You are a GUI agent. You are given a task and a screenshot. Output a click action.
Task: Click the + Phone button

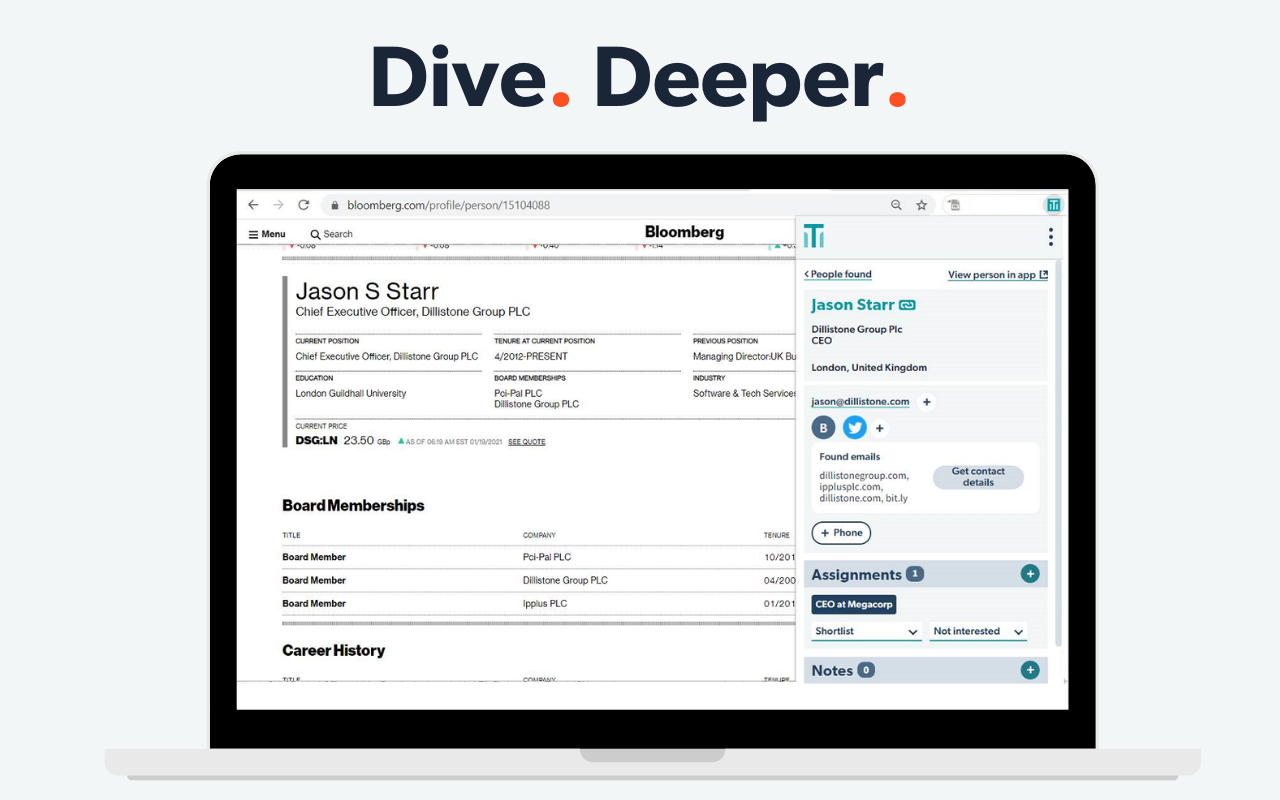click(x=841, y=533)
